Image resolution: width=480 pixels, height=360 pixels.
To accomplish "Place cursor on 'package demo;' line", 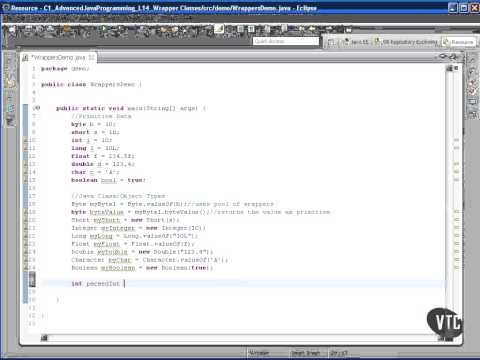I will [x=65, y=69].
